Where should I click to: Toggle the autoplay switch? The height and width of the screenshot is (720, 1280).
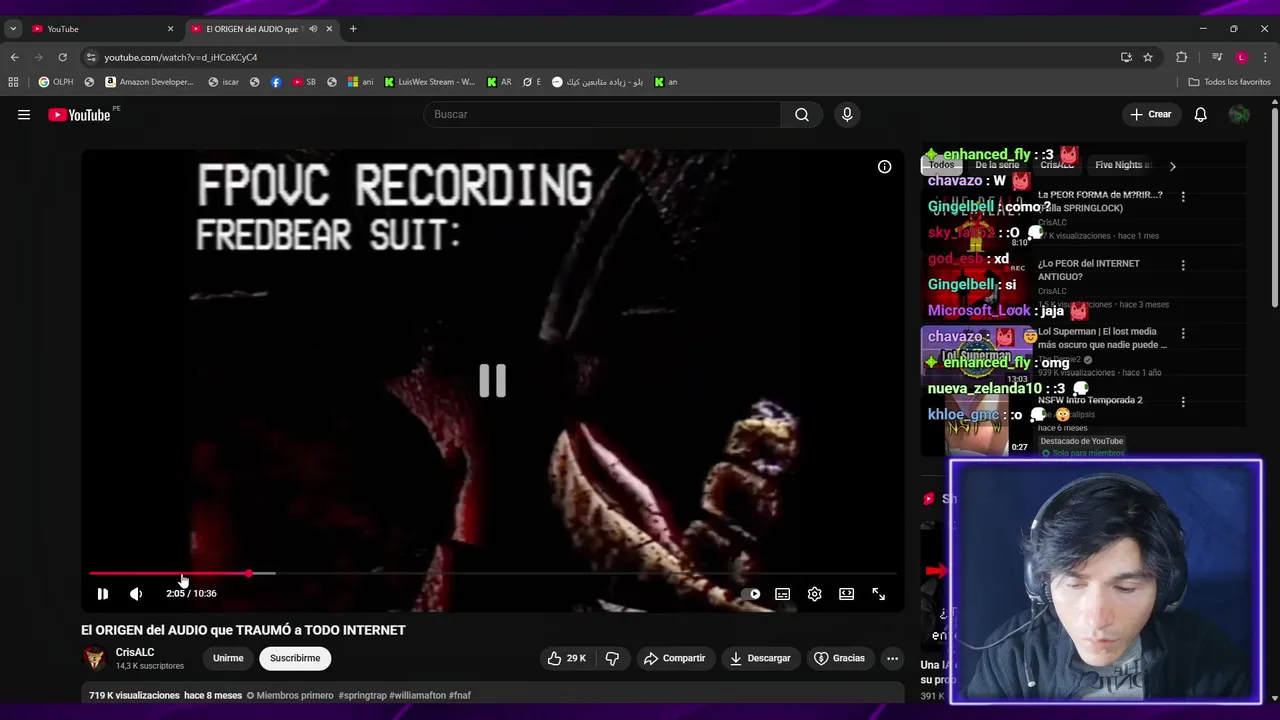[x=753, y=594]
